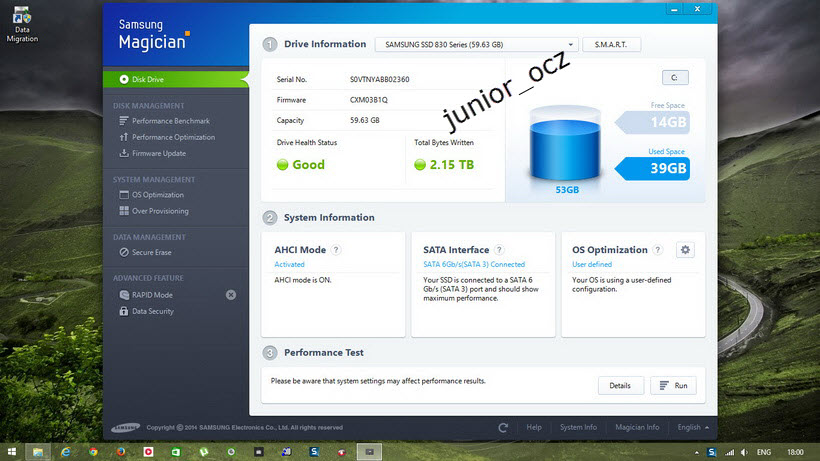
Task: Open OS Optimization gear settings
Action: point(685,250)
